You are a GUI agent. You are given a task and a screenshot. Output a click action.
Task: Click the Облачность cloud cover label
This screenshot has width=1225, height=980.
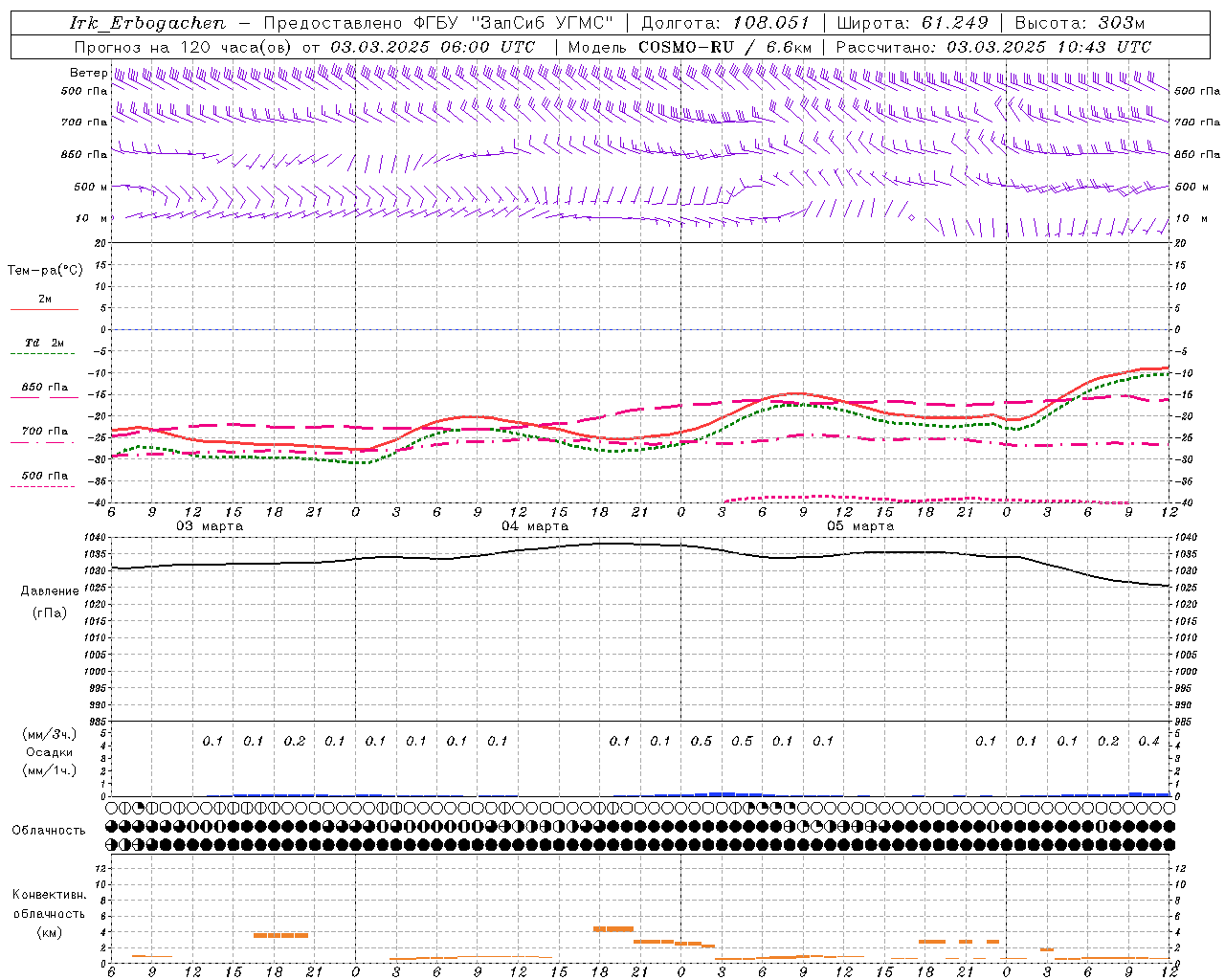click(49, 831)
